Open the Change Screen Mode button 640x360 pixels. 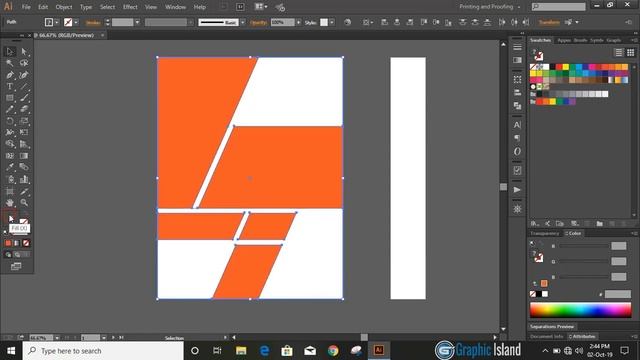16,266
